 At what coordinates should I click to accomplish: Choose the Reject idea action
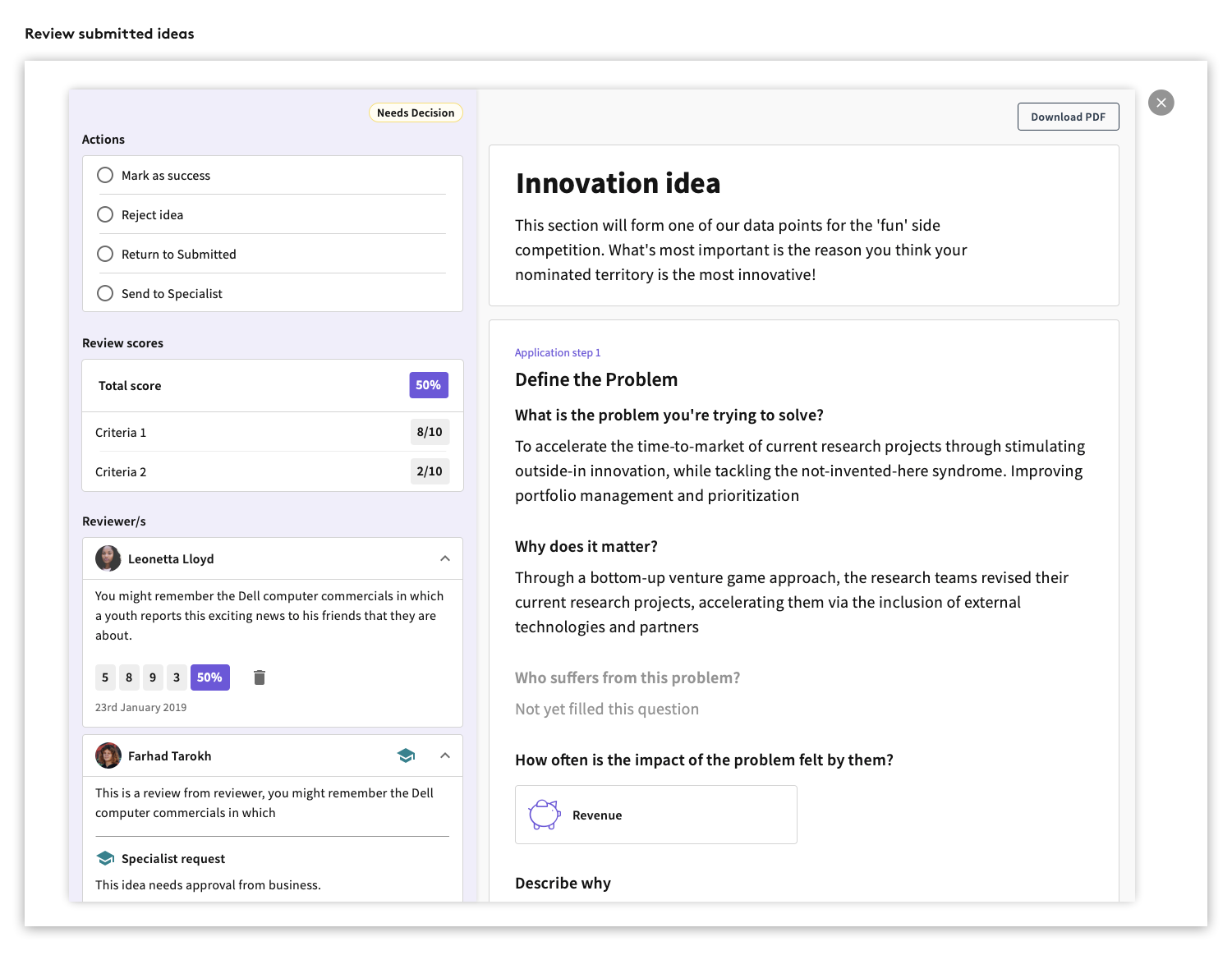(x=105, y=214)
